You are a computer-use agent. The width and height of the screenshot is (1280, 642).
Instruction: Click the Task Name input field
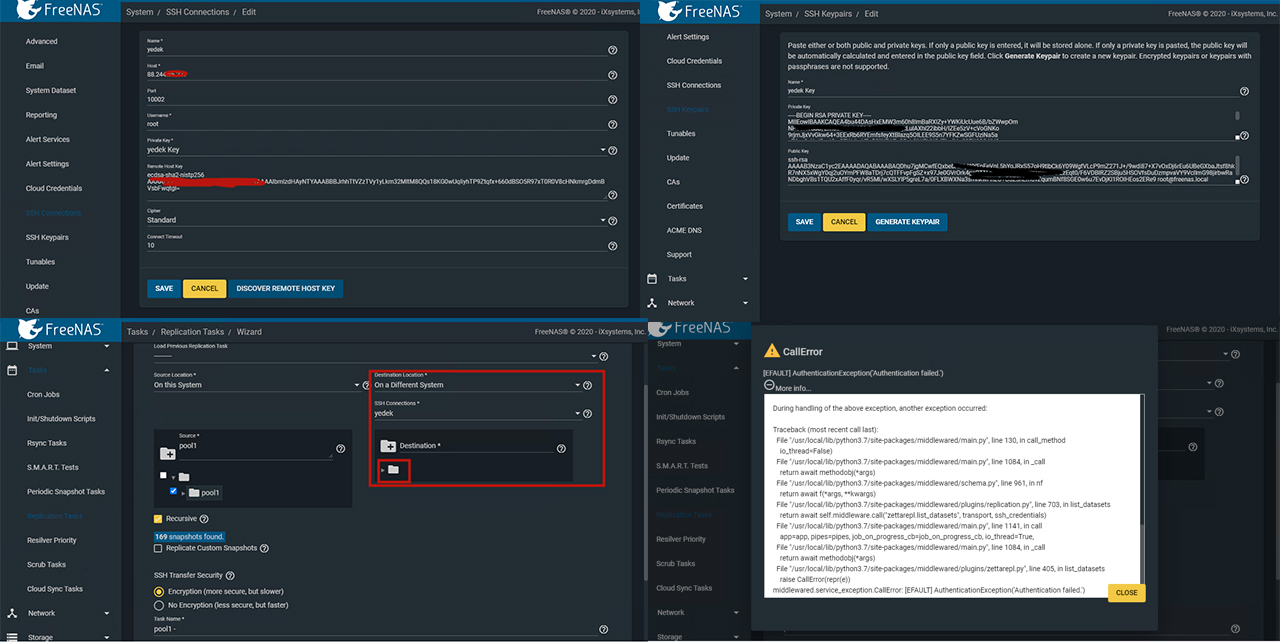(x=375, y=629)
